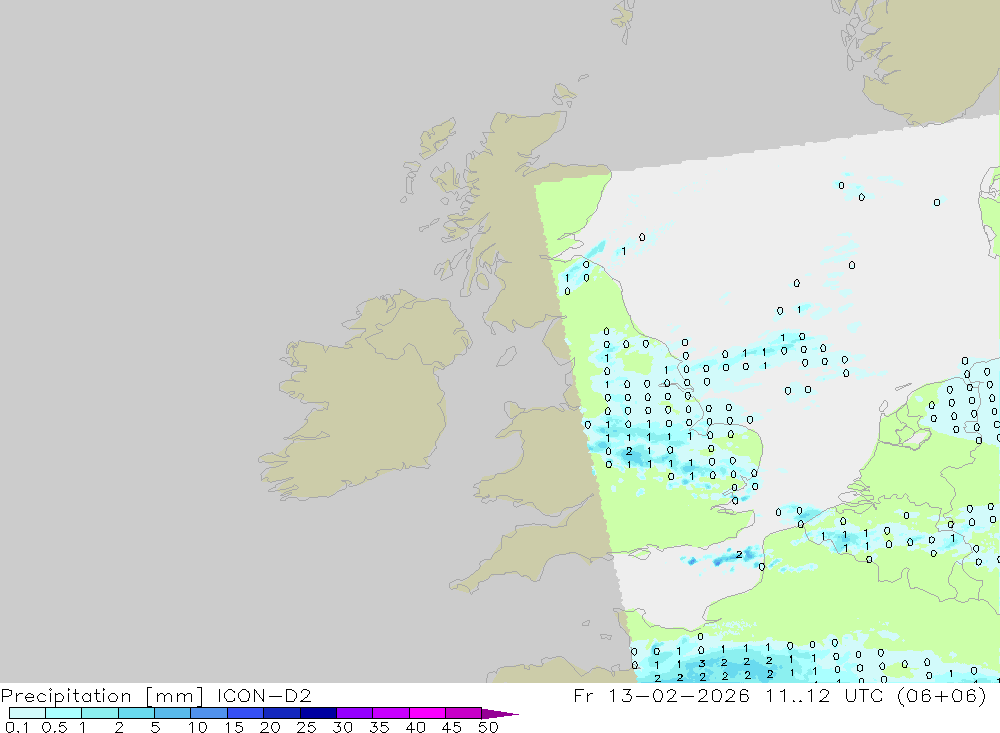Click the legend label "15"
The image size is (1000, 733).
point(234,727)
